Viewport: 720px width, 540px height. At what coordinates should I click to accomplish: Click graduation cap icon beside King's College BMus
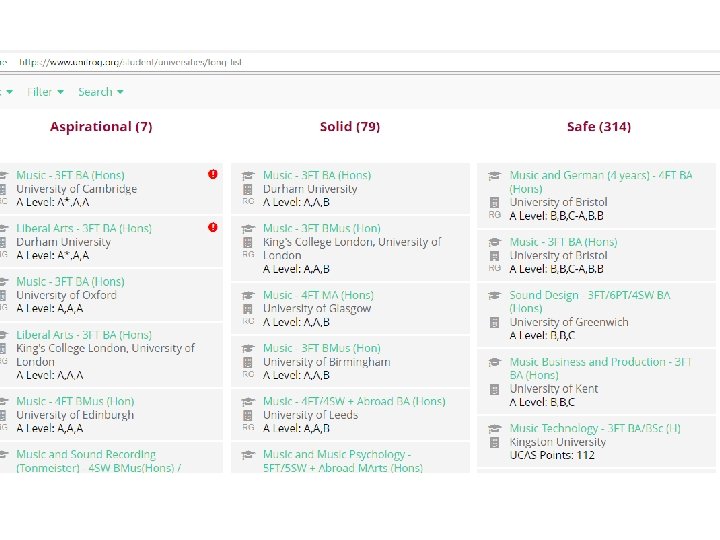click(x=248, y=229)
